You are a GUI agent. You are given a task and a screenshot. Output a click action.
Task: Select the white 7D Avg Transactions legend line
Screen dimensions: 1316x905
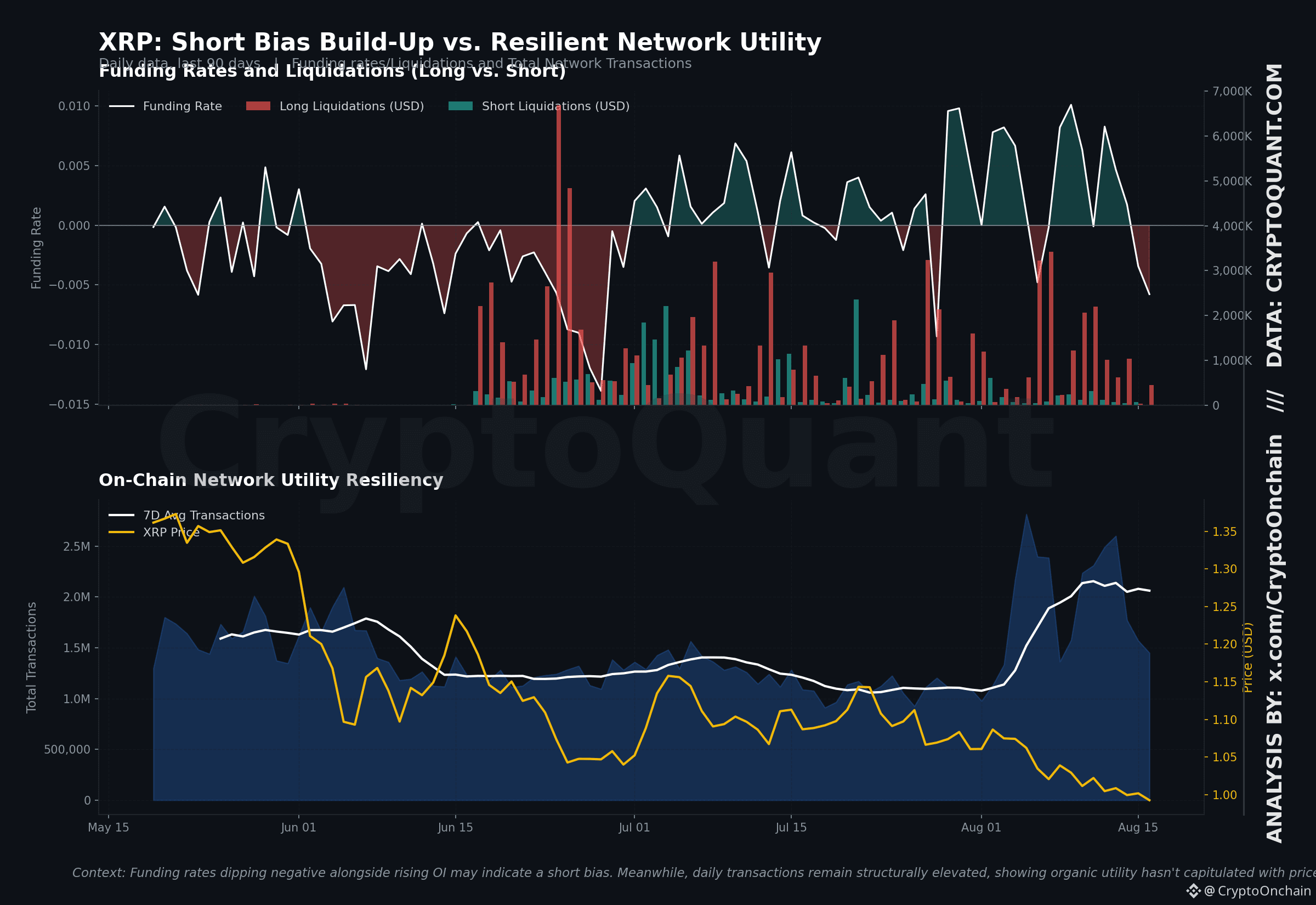(x=121, y=515)
